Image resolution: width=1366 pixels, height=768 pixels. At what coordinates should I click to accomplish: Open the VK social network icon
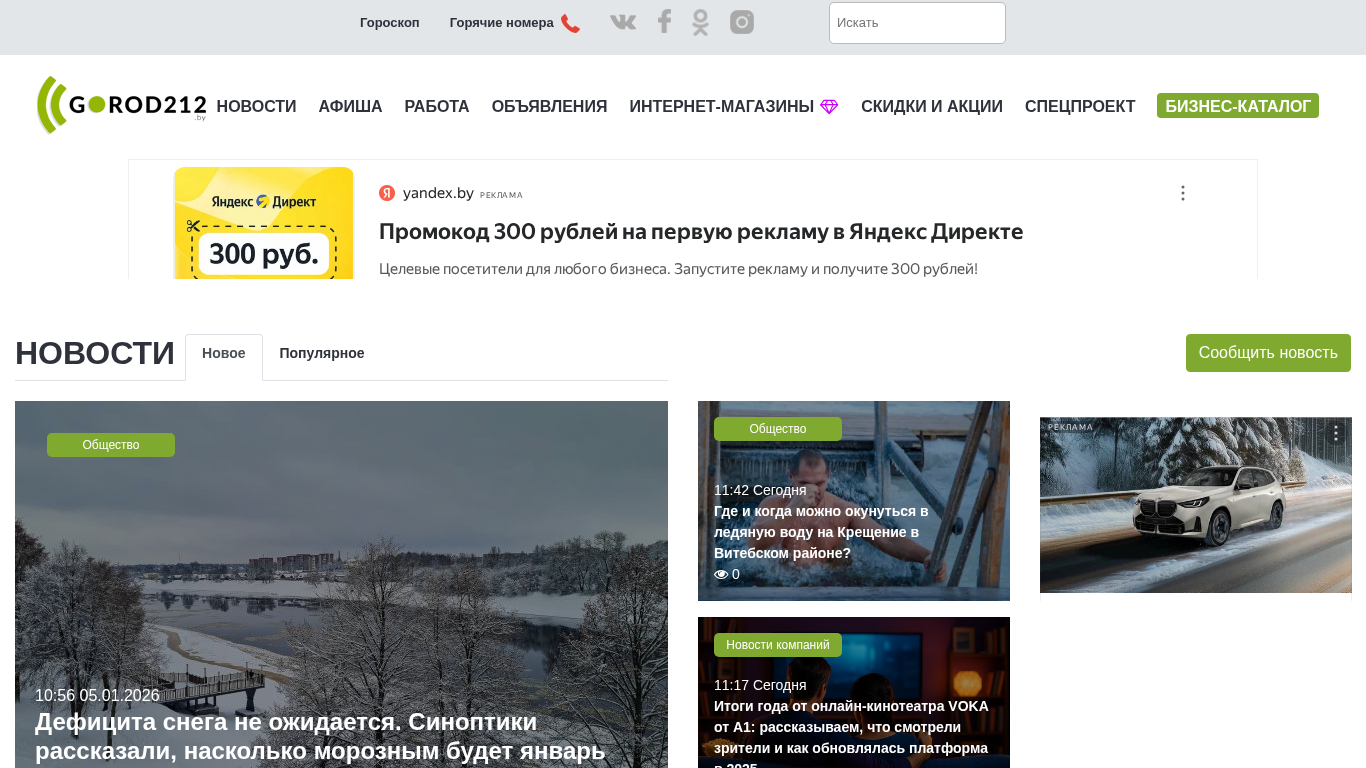coord(623,22)
